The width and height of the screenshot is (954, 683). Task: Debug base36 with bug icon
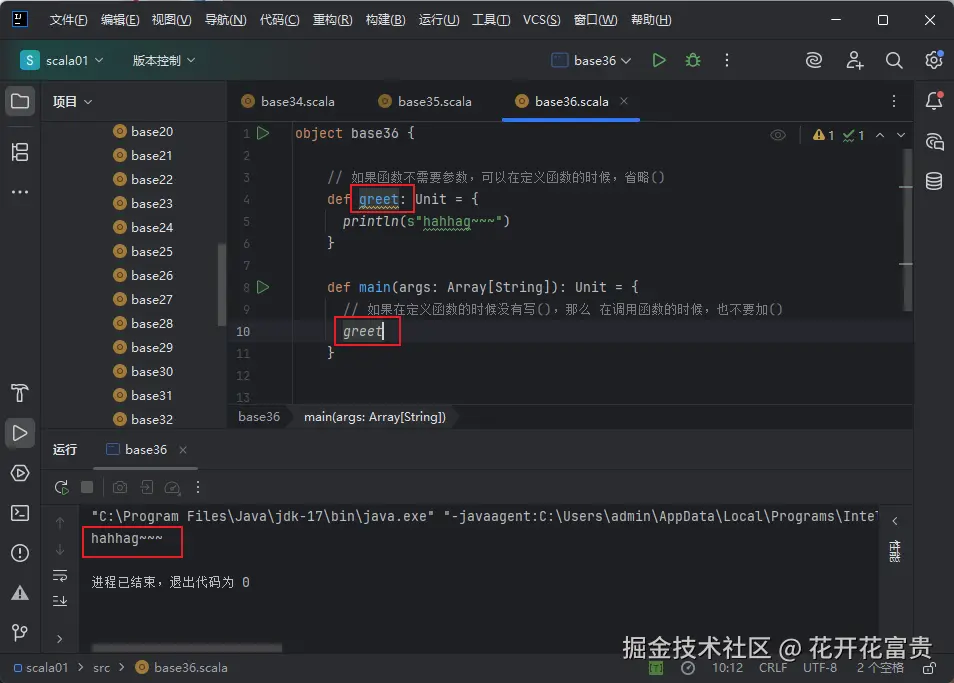click(x=692, y=60)
